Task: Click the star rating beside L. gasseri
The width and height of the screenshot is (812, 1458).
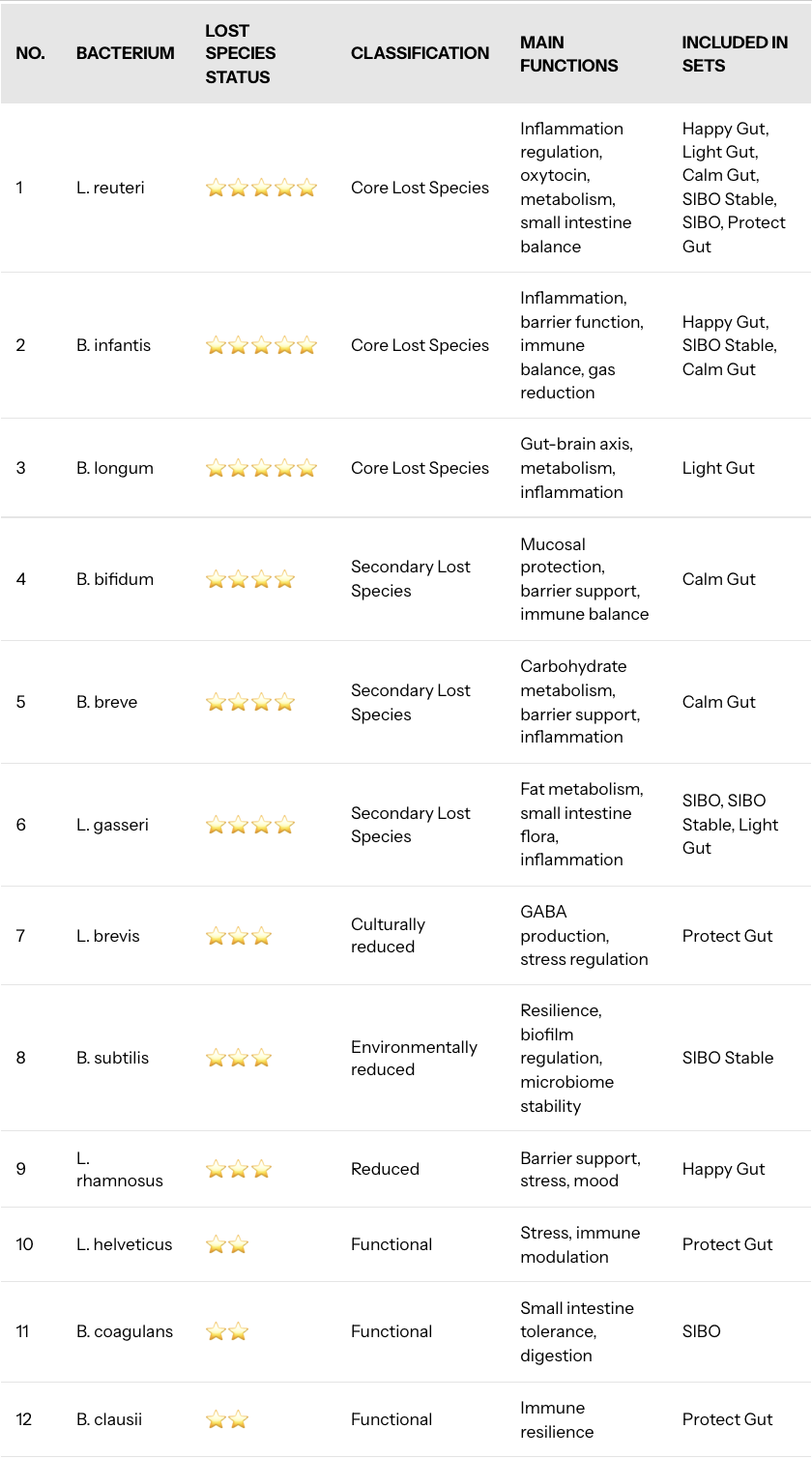Action: [x=249, y=825]
